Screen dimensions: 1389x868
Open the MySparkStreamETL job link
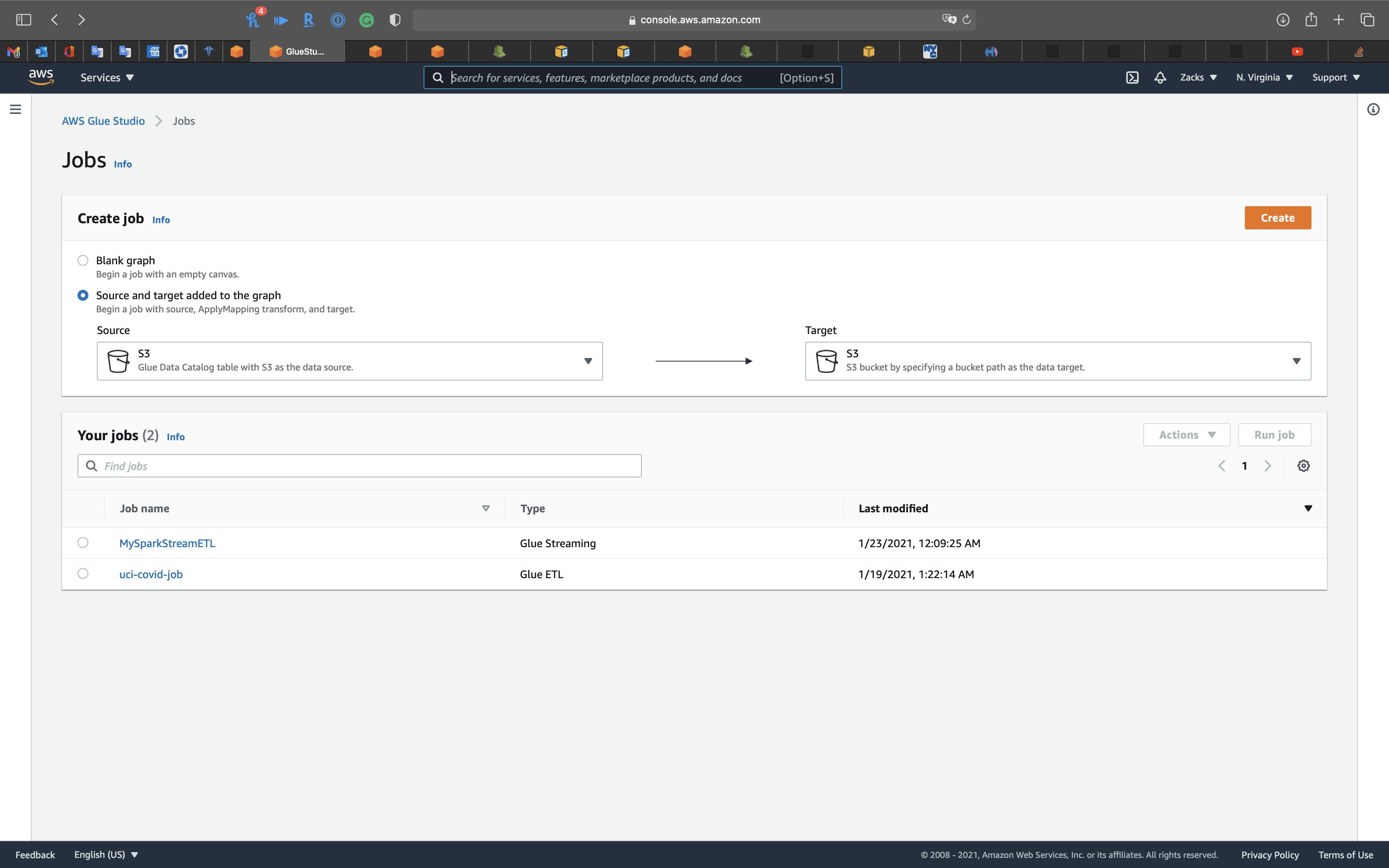[167, 543]
